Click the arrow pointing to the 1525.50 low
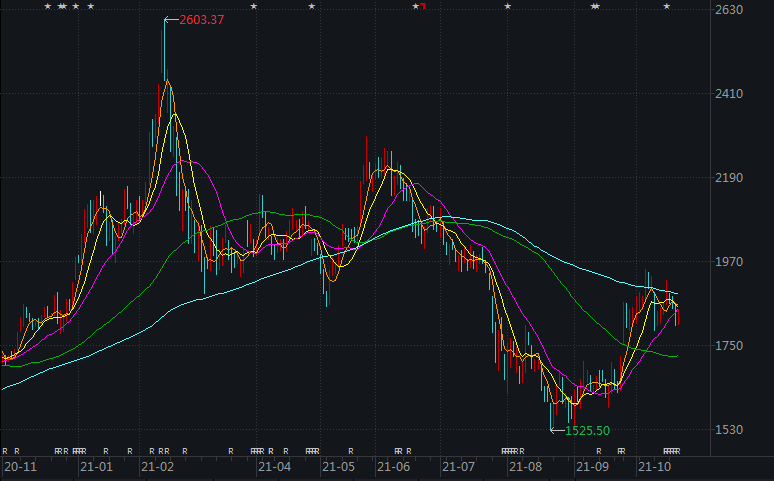The image size is (774, 481). [x=557, y=431]
